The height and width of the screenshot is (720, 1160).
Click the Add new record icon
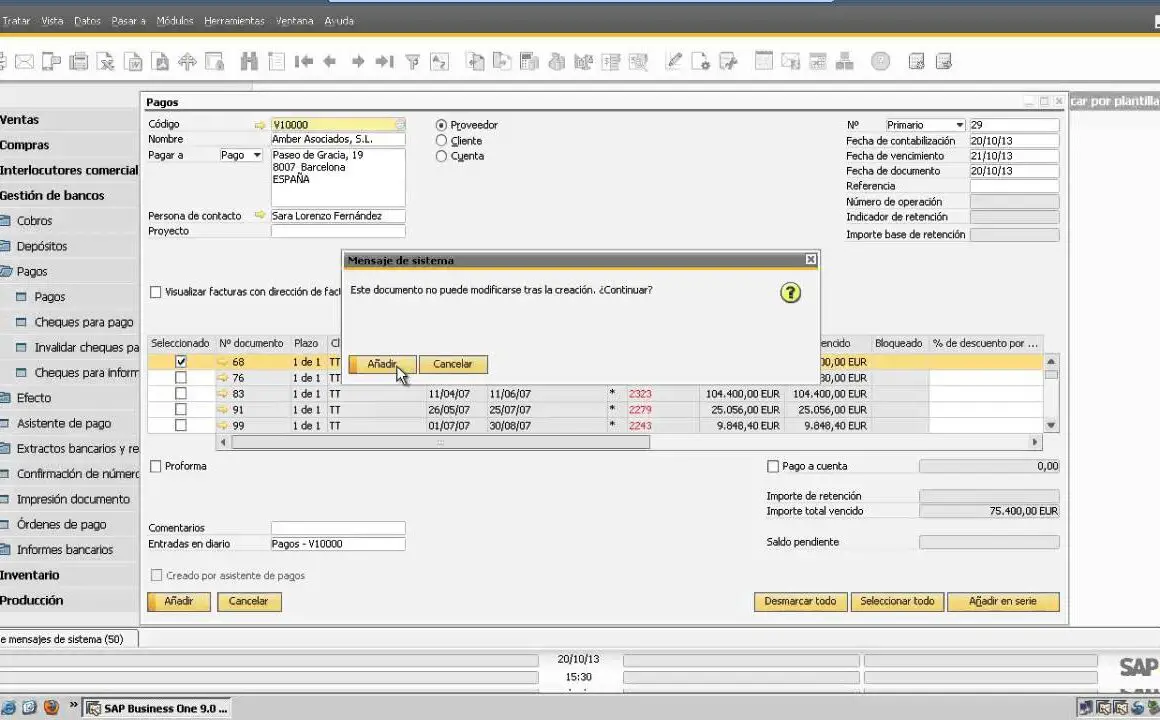pos(276,61)
